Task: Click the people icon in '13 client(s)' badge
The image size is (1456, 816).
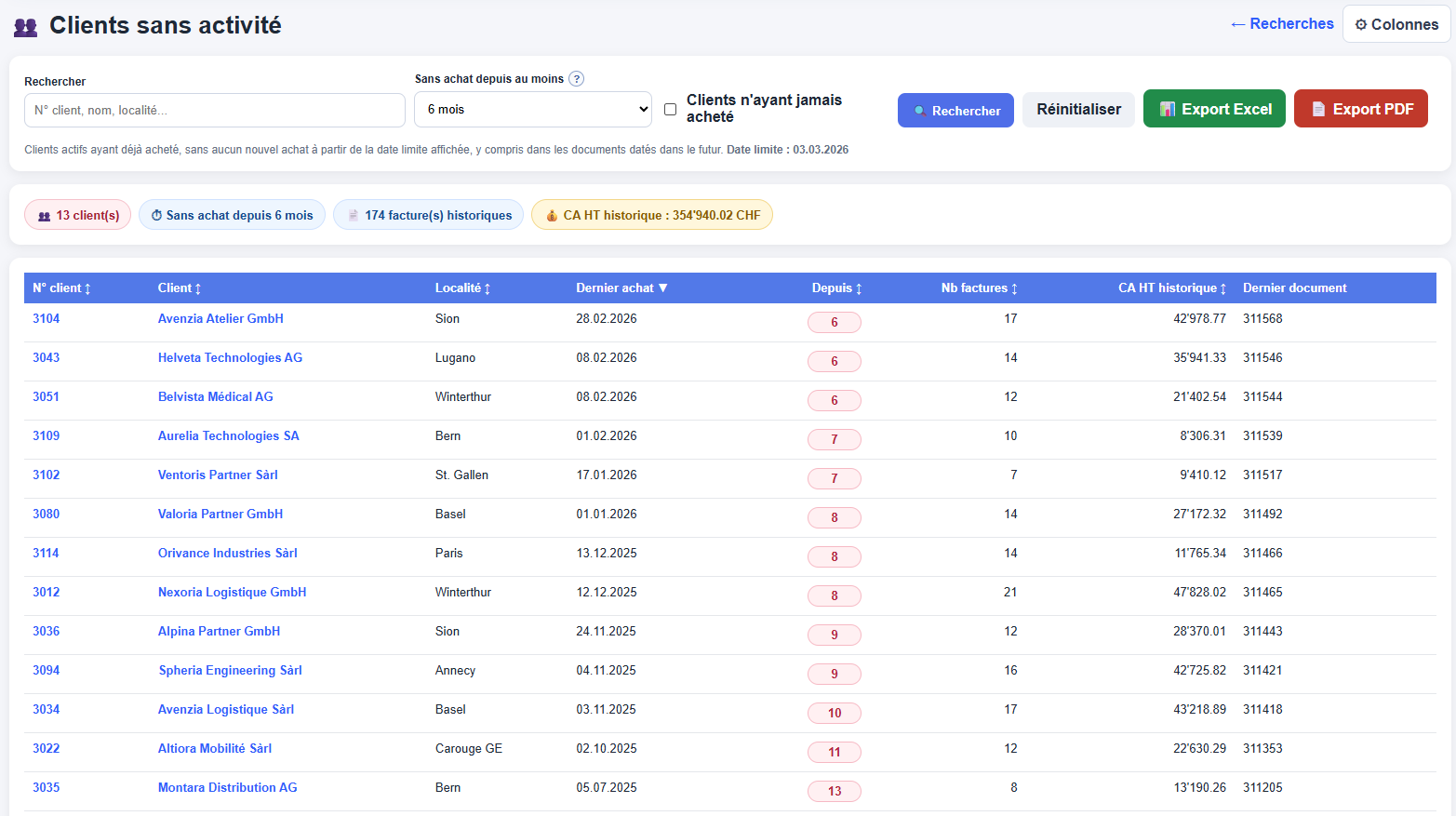Action: click(x=44, y=216)
